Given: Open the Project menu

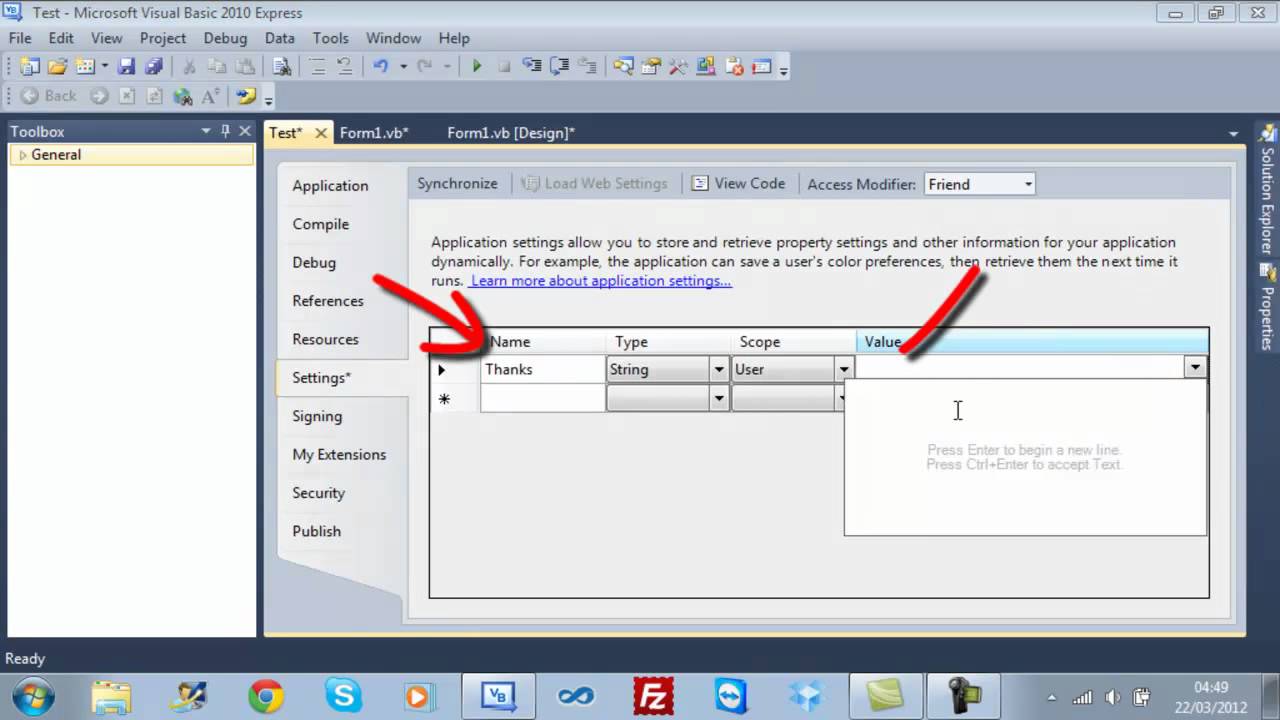Looking at the screenshot, I should point(163,38).
